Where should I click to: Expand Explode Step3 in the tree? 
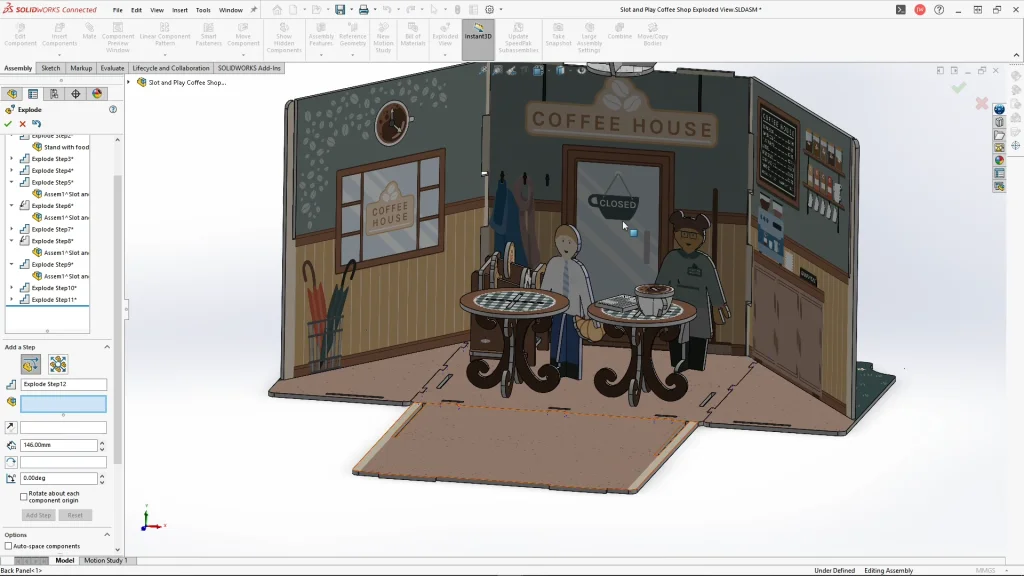pyautogui.click(x=12, y=159)
